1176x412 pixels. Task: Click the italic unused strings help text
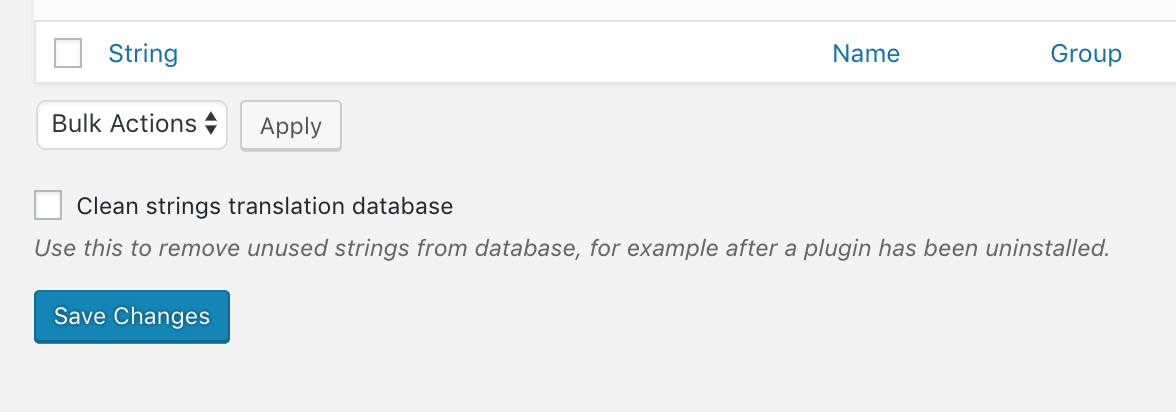tap(572, 248)
